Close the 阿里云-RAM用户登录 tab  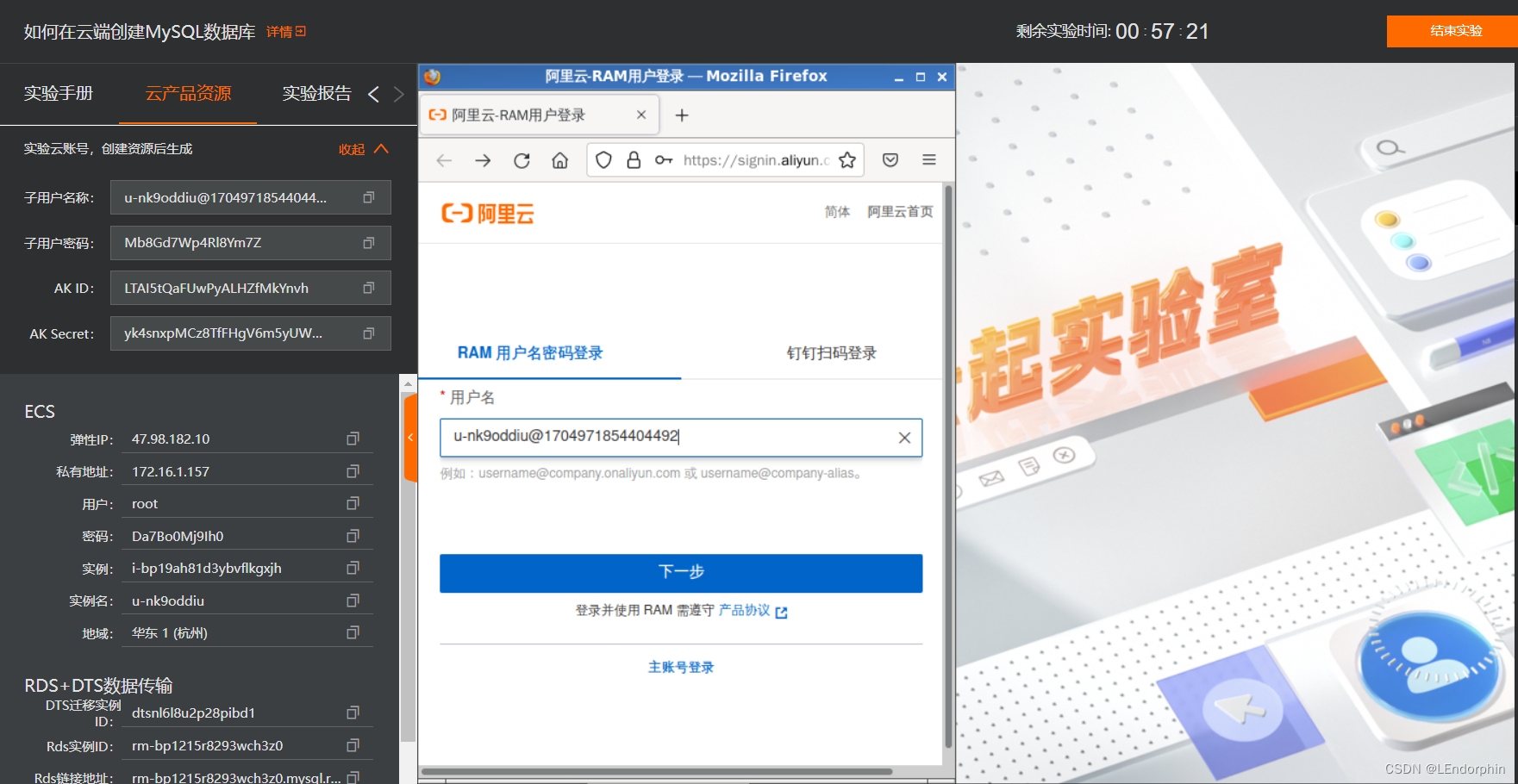click(641, 115)
